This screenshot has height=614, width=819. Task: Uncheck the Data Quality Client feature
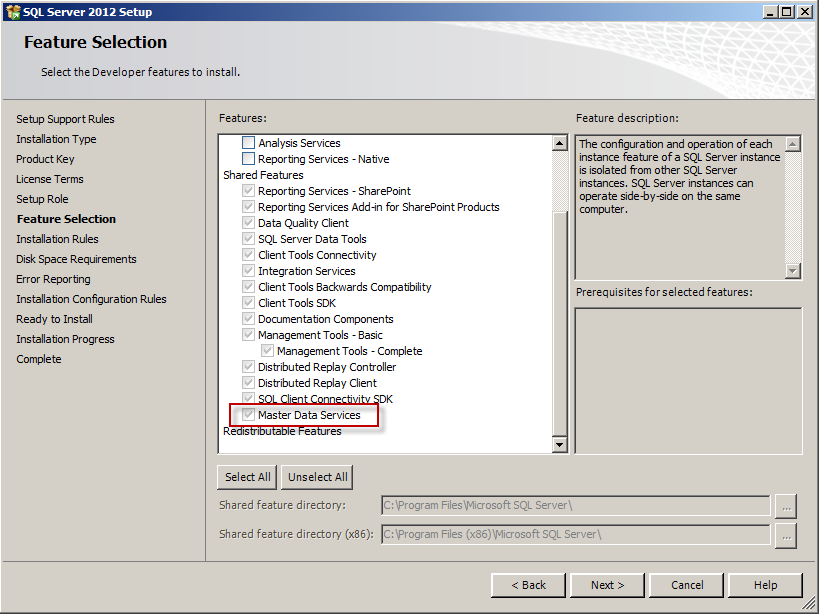(x=247, y=223)
